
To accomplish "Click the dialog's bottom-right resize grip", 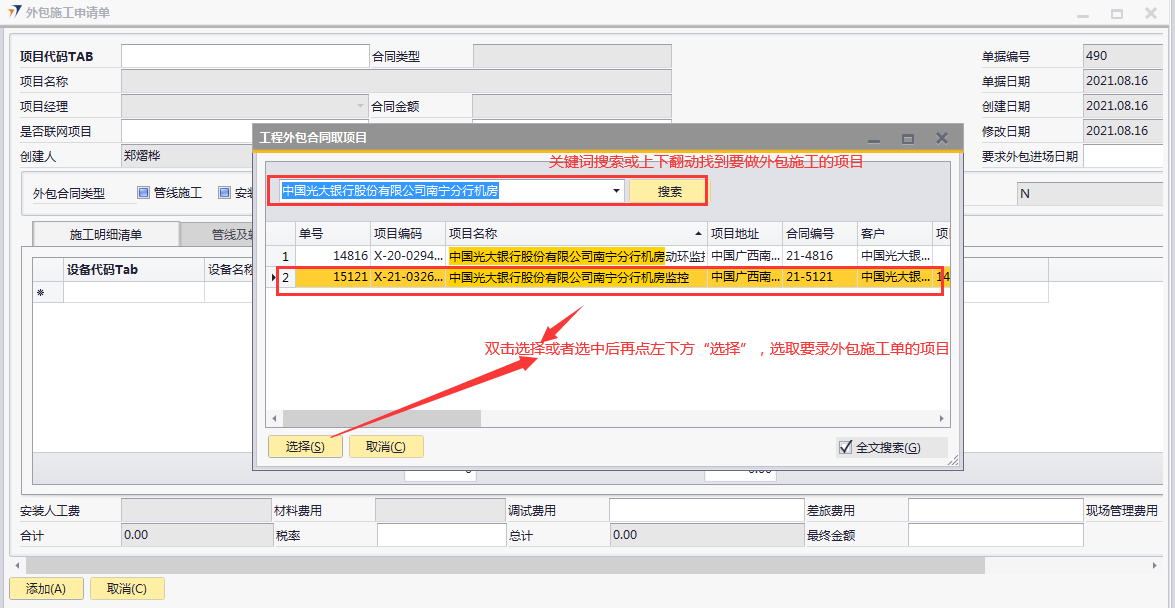I will (x=953, y=461).
